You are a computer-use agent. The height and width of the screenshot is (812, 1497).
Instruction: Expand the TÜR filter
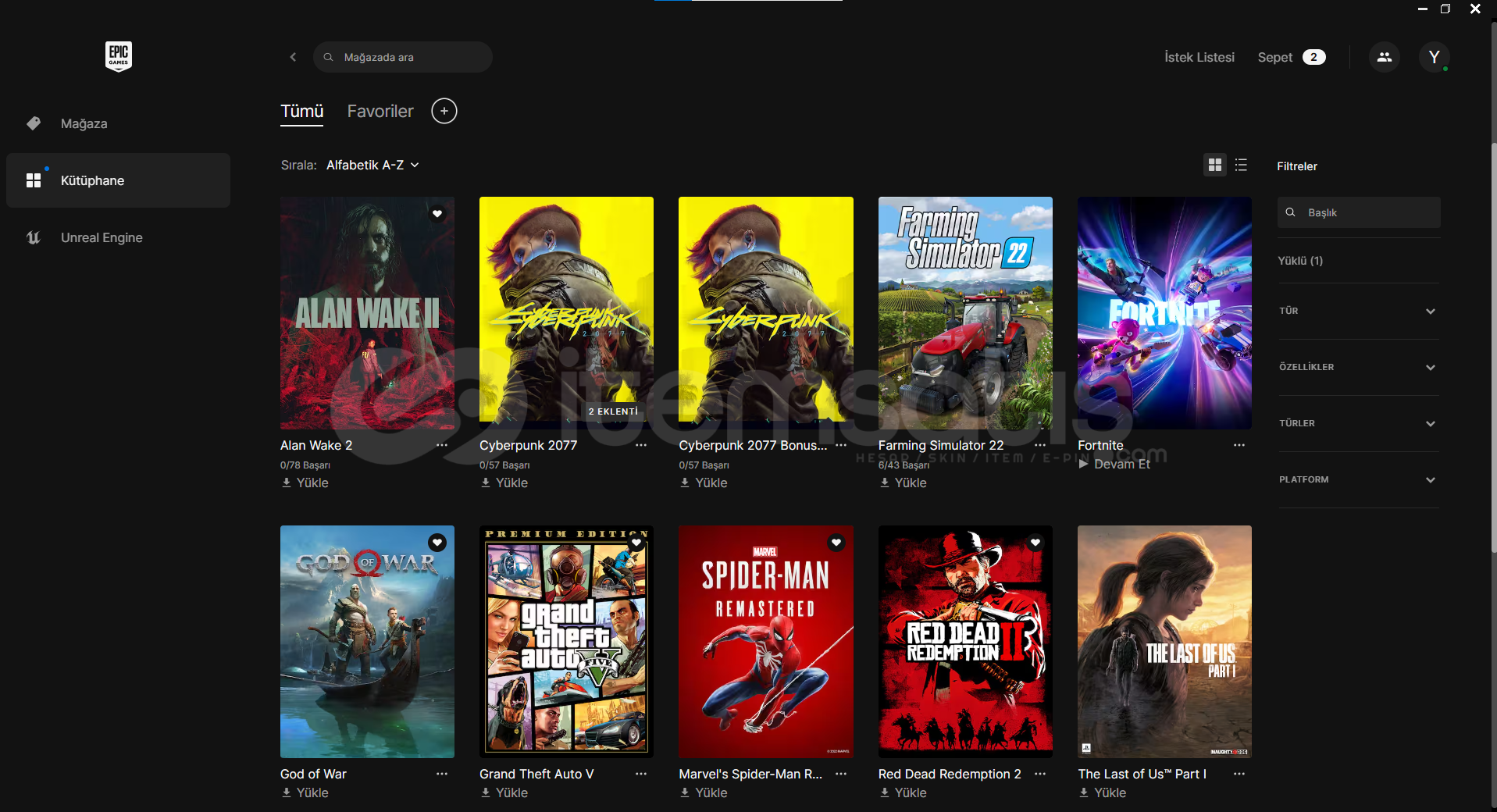point(1358,311)
